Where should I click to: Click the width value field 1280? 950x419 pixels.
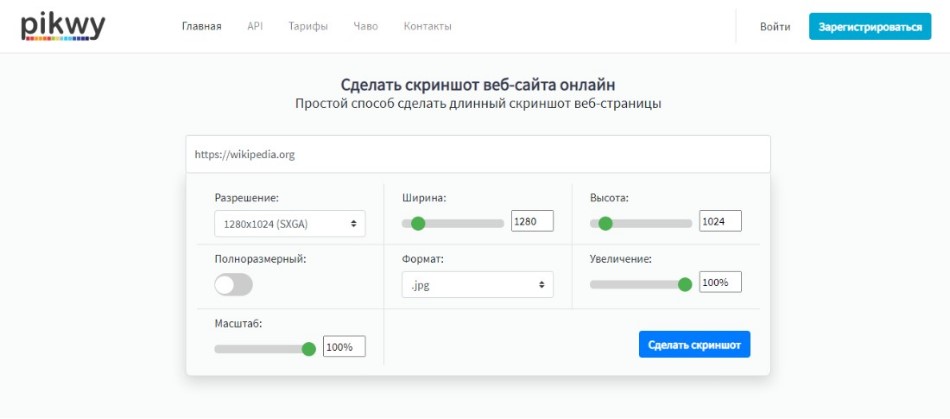(x=533, y=221)
